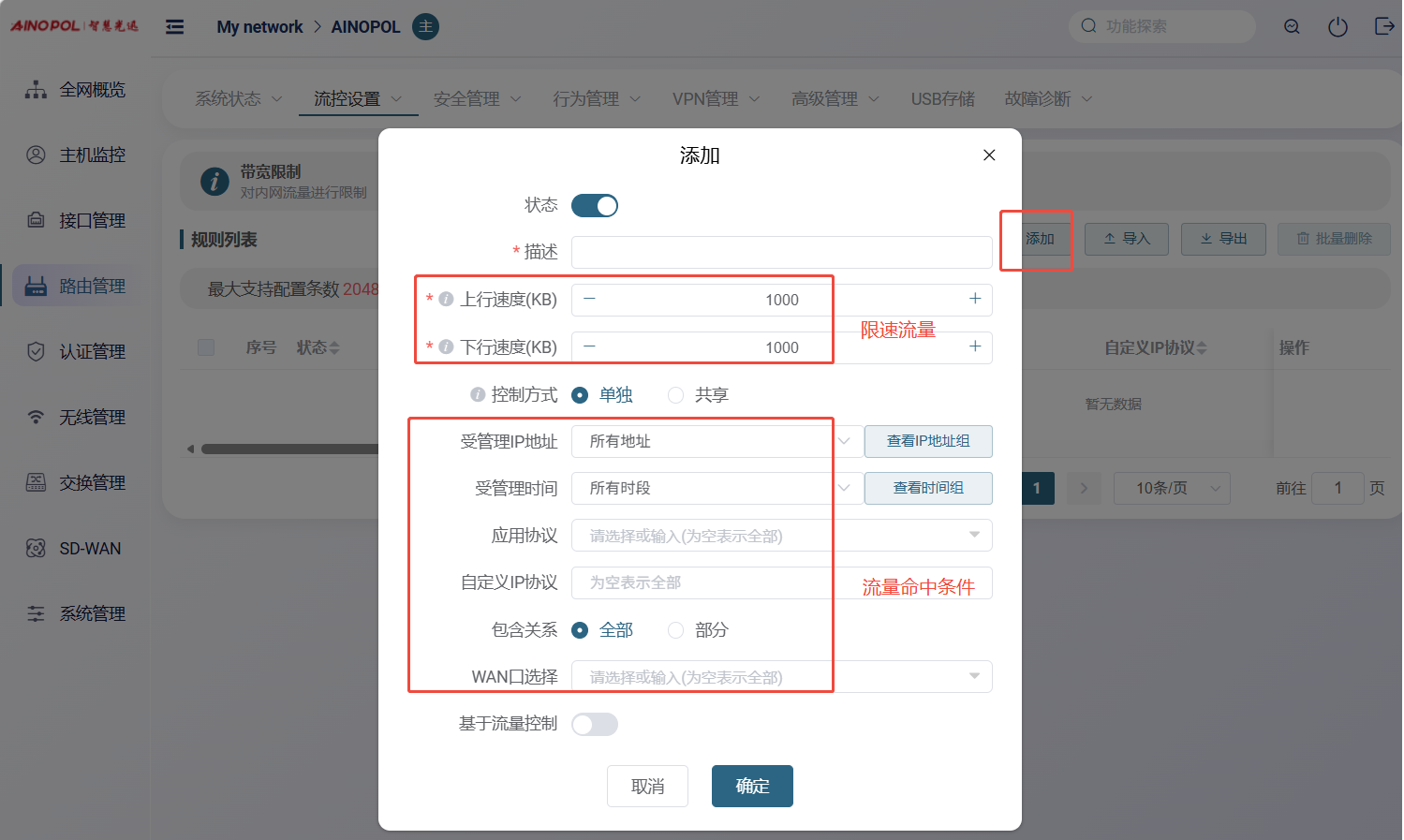
Task: Click the 确定 button
Action: coord(752,787)
